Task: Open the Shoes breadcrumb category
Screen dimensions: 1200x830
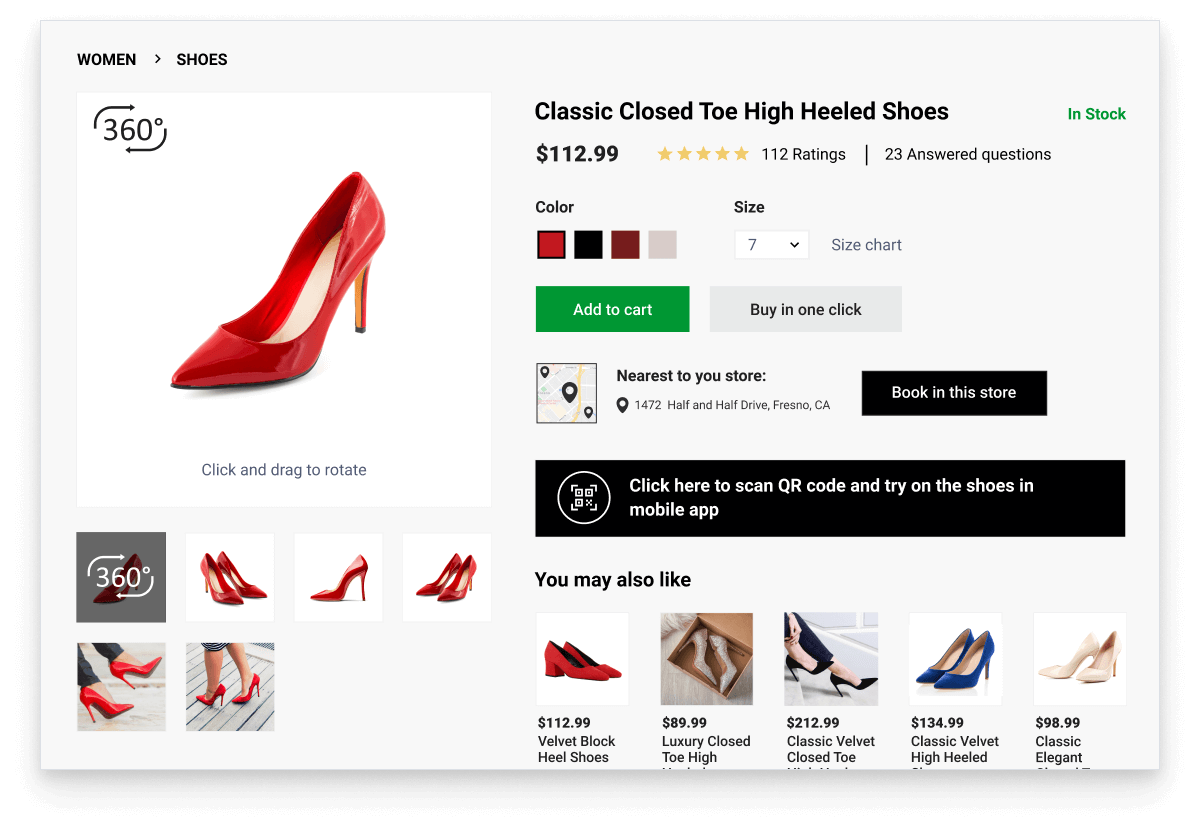Action: click(x=202, y=59)
